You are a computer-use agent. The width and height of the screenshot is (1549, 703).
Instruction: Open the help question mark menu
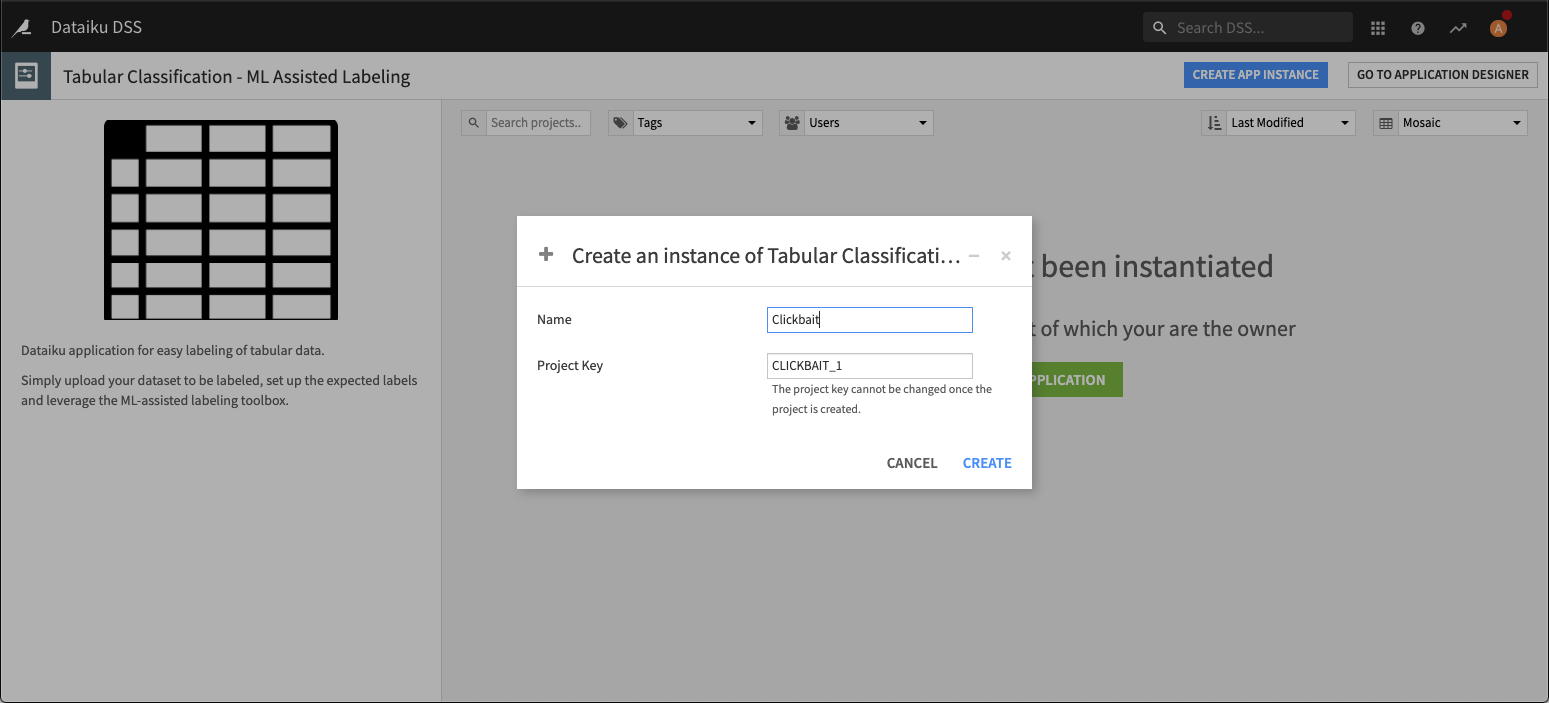(1418, 28)
